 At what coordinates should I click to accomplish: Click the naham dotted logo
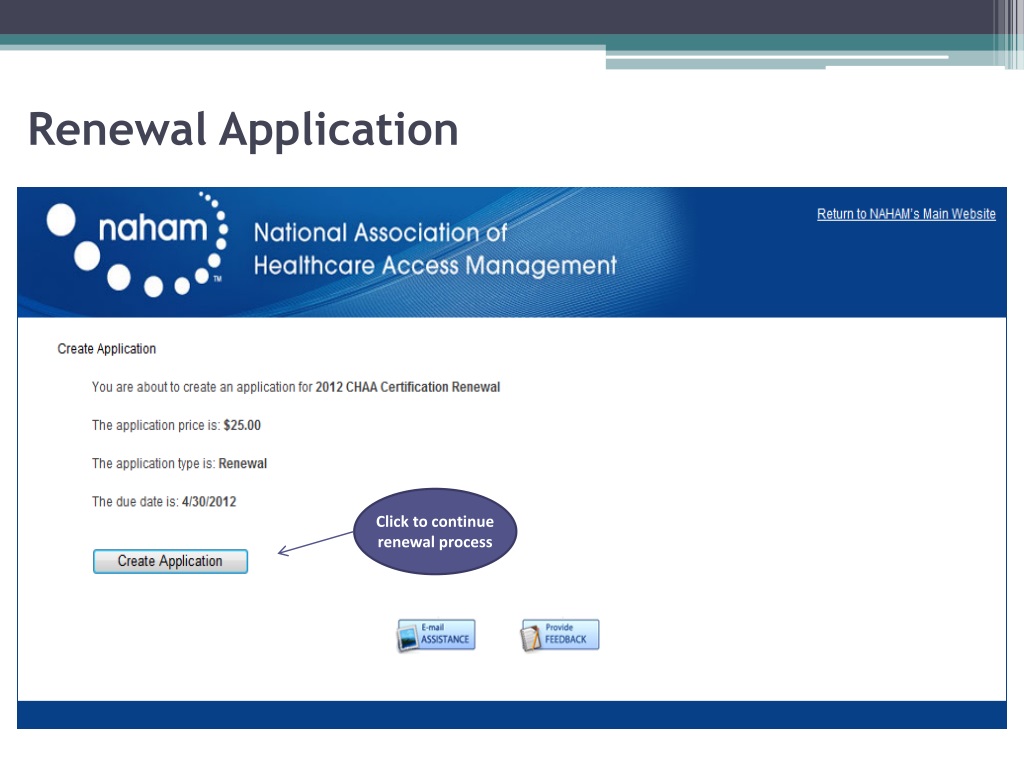tap(138, 244)
